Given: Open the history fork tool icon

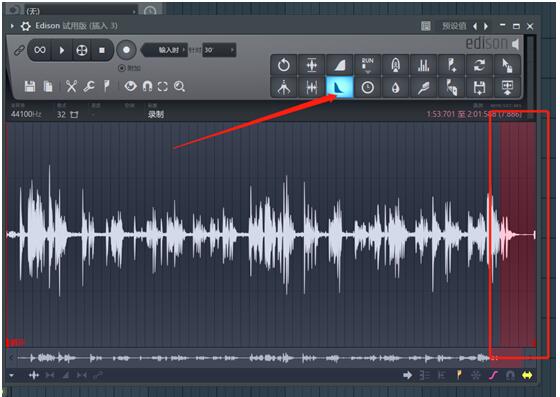Looking at the screenshot, I should pos(284,87).
